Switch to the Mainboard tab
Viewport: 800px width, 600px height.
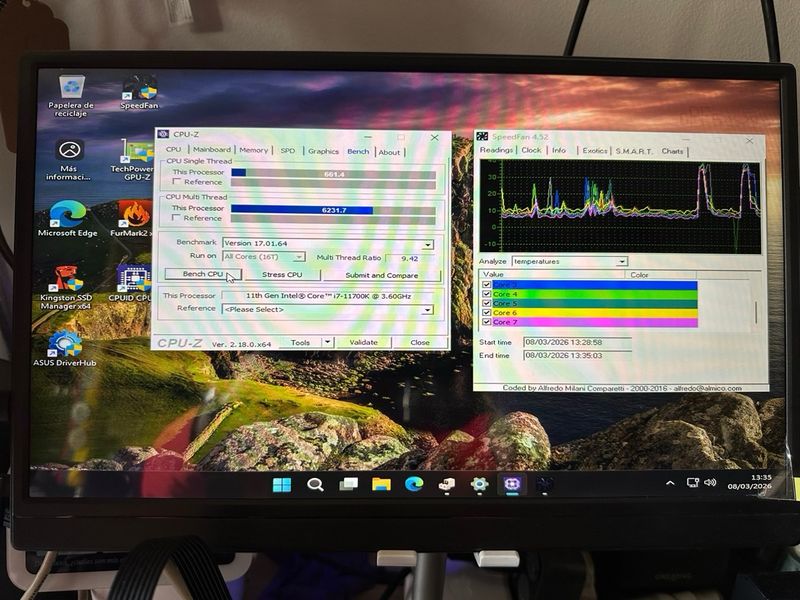point(212,149)
